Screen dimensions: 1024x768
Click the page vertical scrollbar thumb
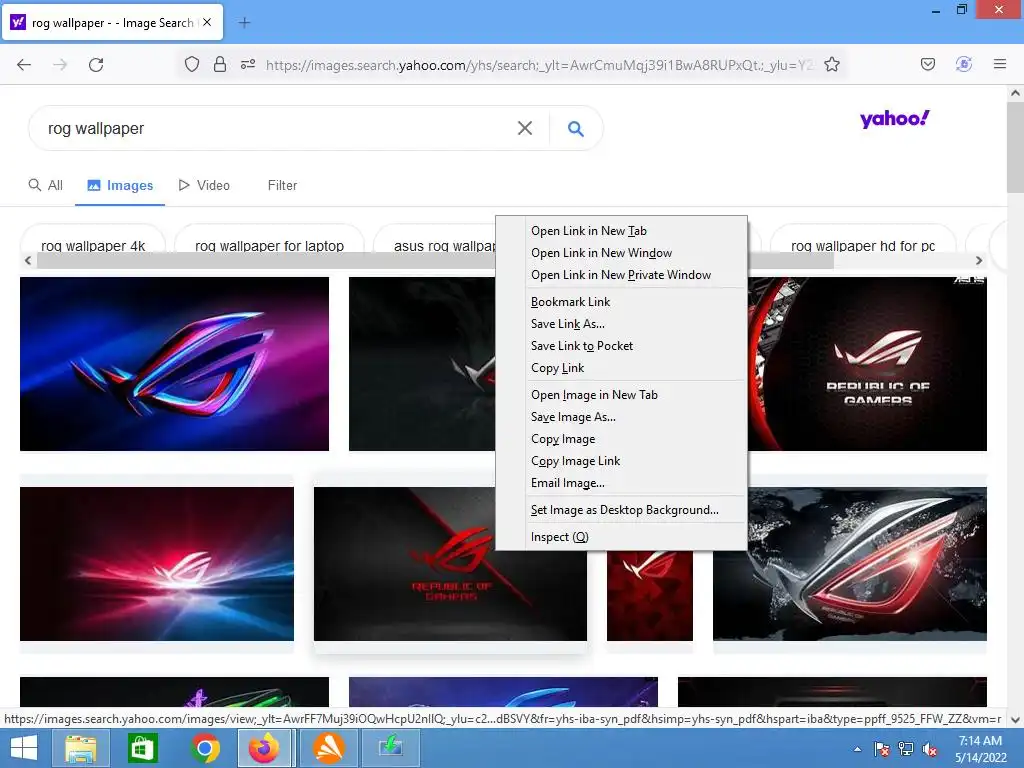click(1015, 147)
